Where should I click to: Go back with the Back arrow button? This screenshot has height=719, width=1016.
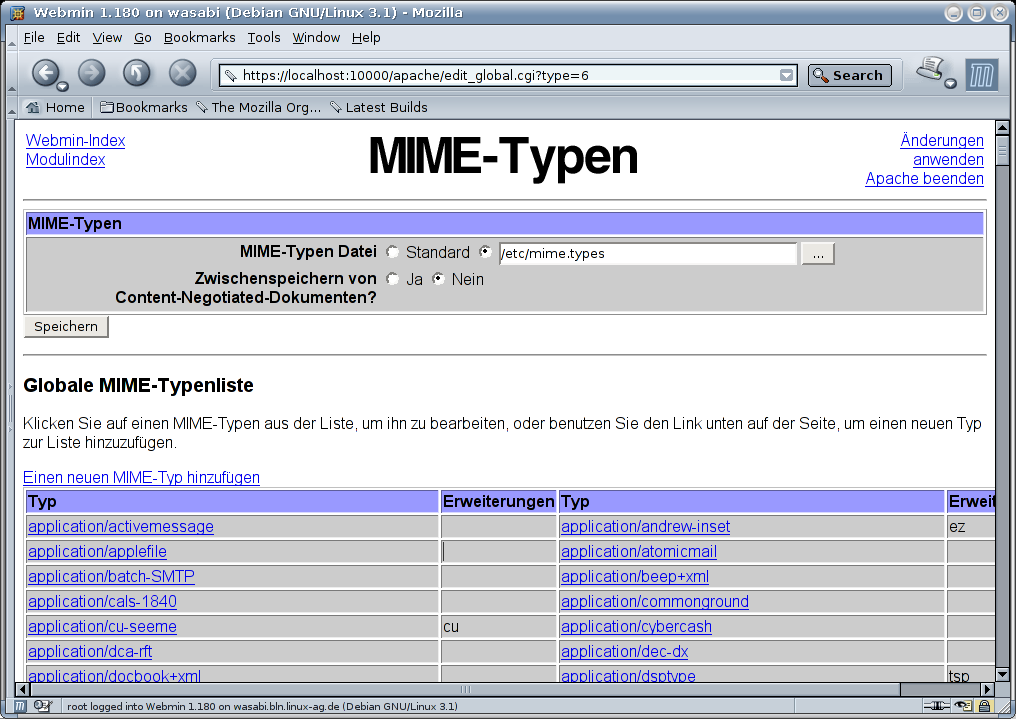pos(45,73)
